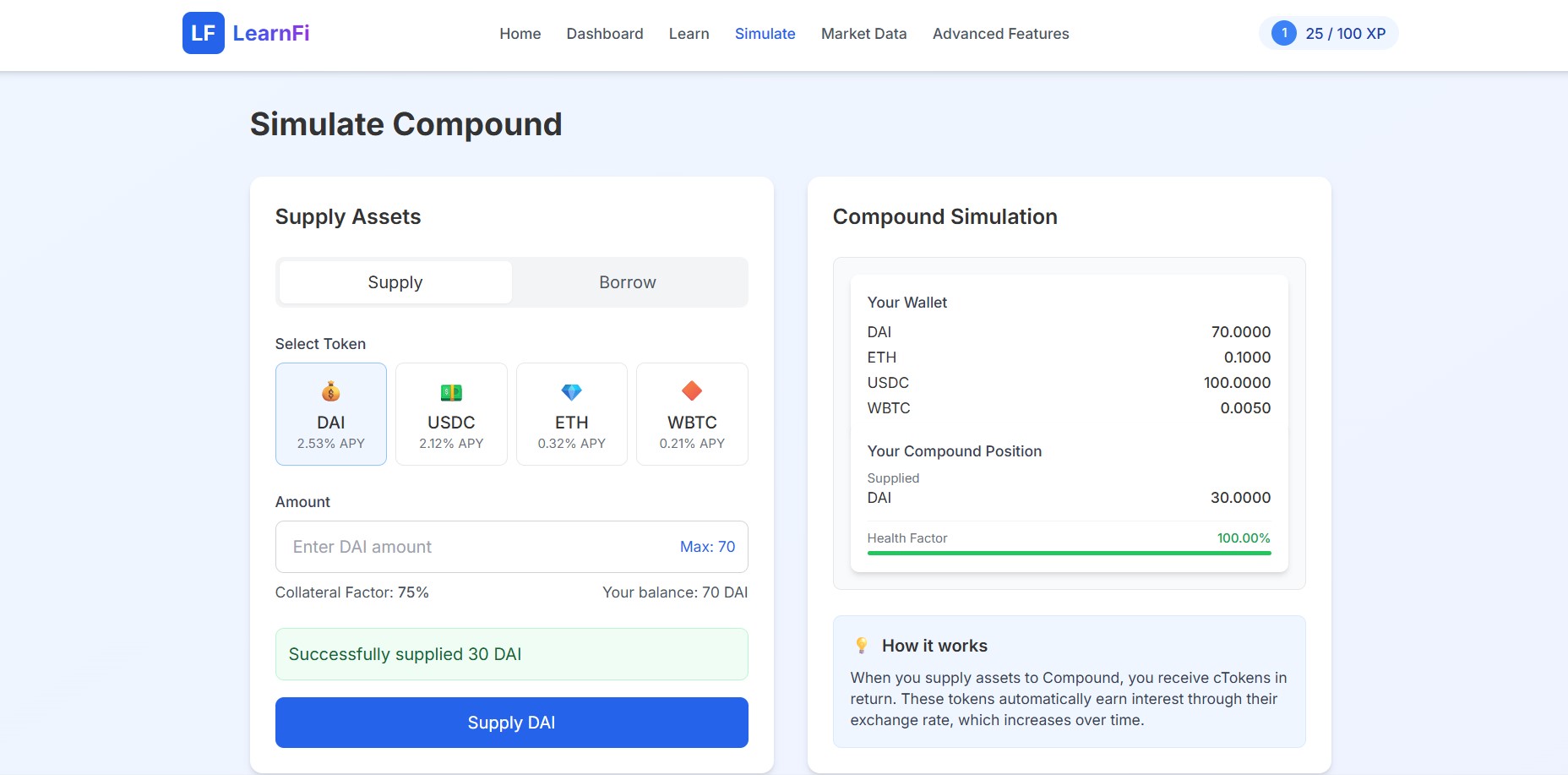The height and width of the screenshot is (775, 1568).
Task: Click the Simulate Compound page heading
Action: (x=406, y=124)
